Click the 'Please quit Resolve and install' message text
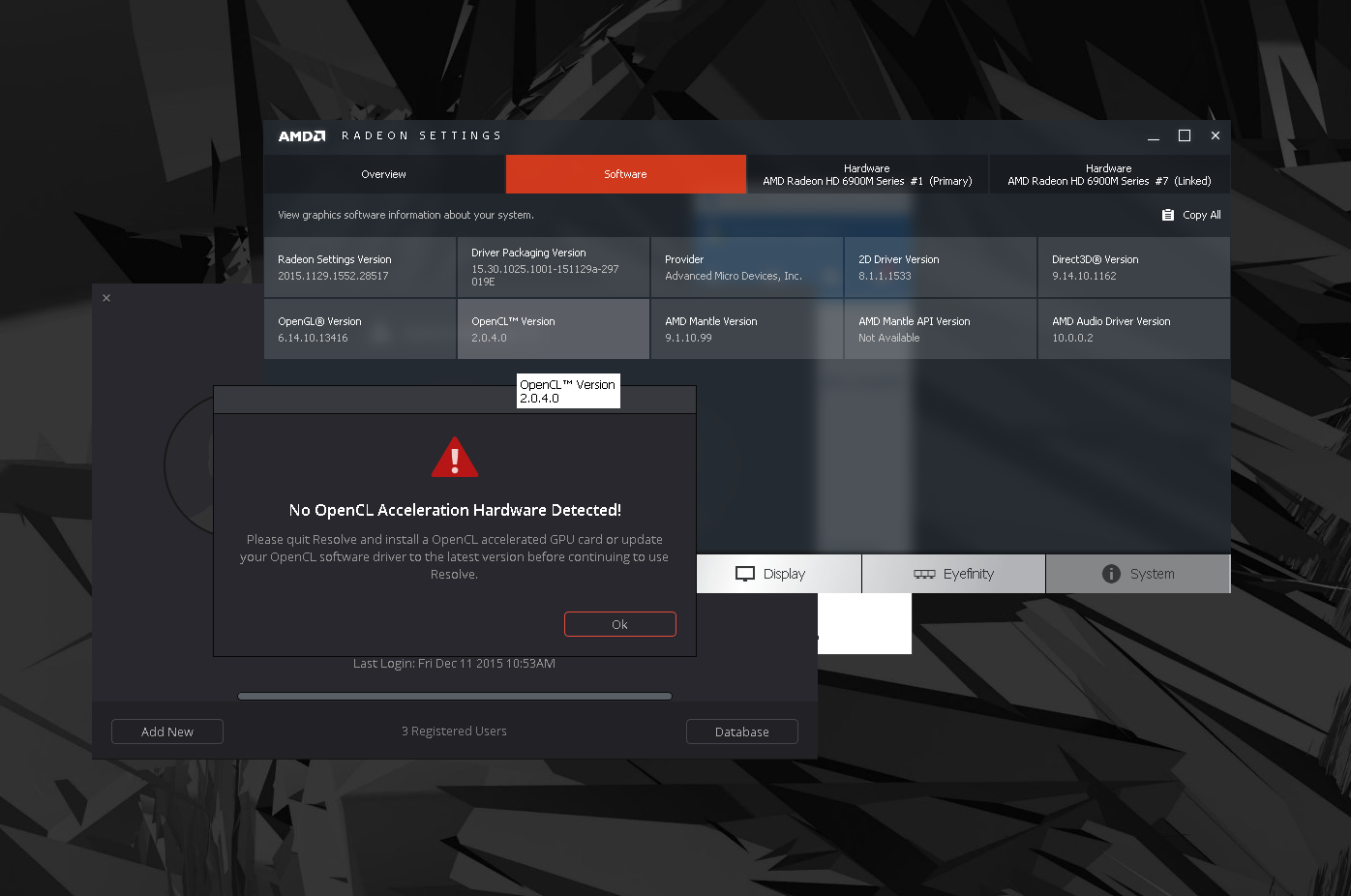 coord(455,556)
